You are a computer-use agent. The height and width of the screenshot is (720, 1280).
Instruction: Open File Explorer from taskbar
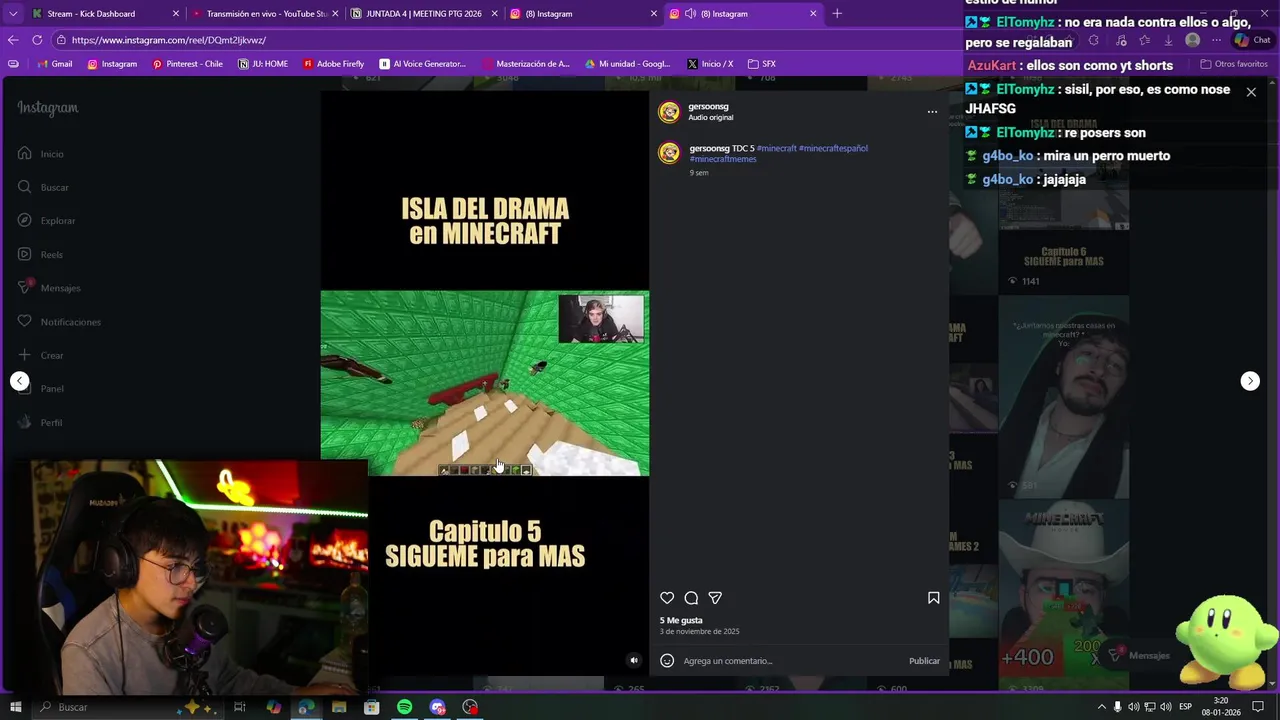point(339,707)
